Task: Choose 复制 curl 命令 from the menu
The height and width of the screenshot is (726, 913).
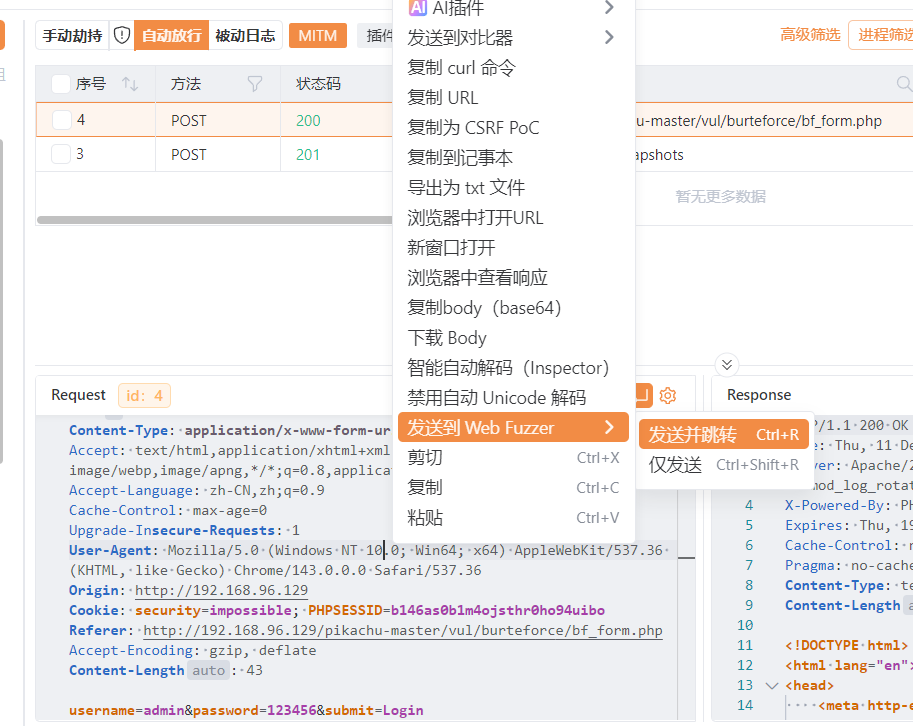Action: pyautogui.click(x=512, y=68)
